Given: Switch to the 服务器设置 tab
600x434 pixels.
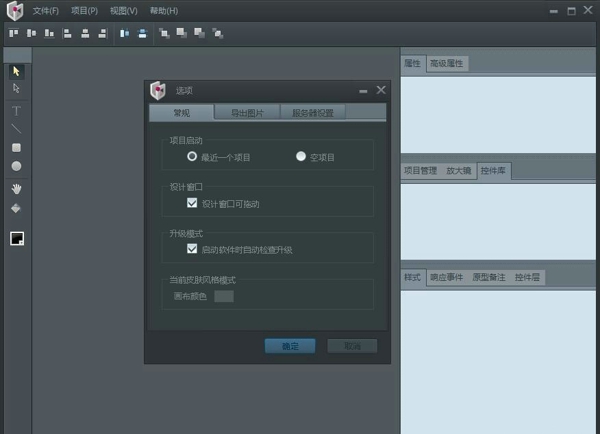Looking at the screenshot, I should pyautogui.click(x=312, y=113).
